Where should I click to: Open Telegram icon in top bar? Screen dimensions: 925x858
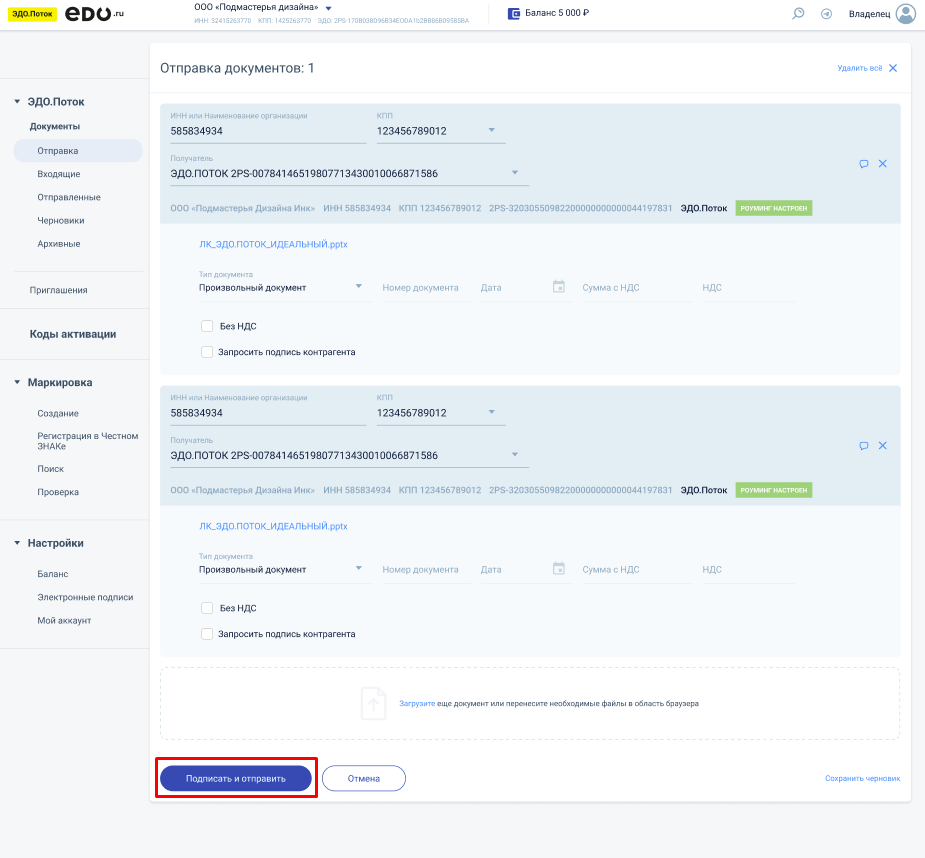826,14
